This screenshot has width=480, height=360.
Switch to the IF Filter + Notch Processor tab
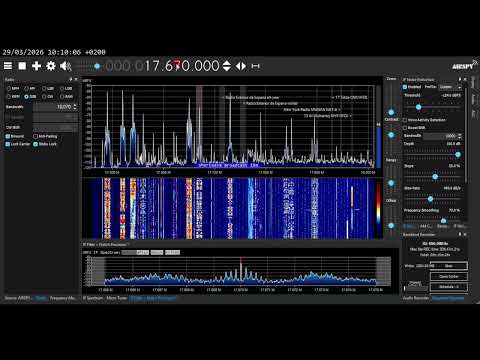pos(153,298)
